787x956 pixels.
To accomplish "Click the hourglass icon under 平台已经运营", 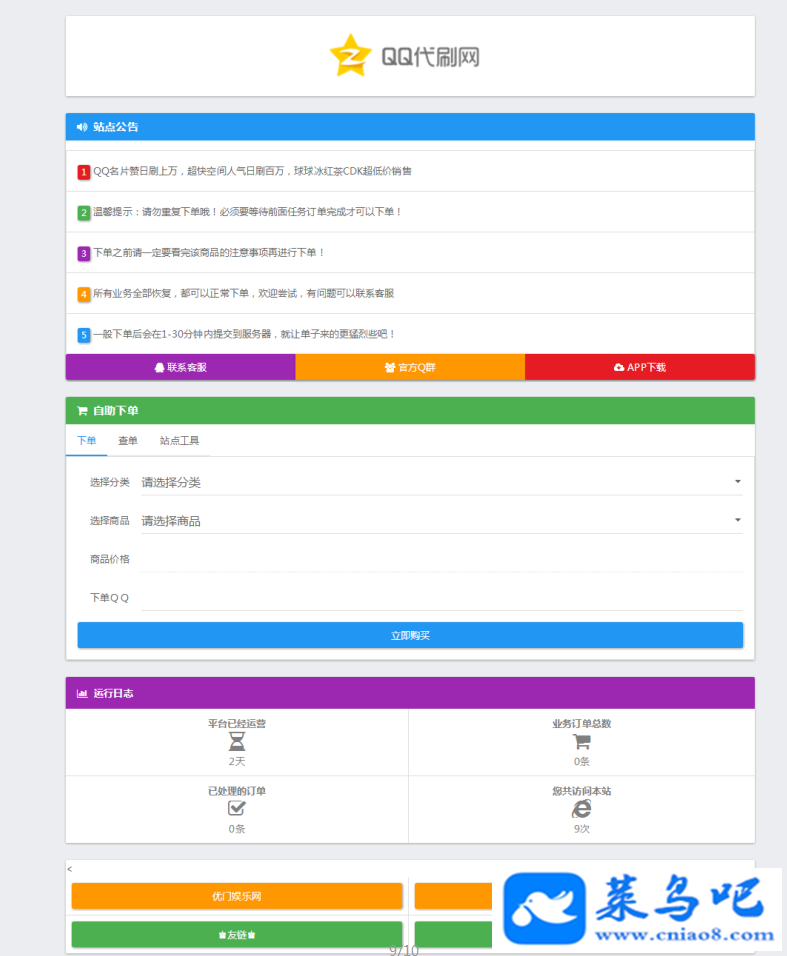I will click(x=237, y=742).
